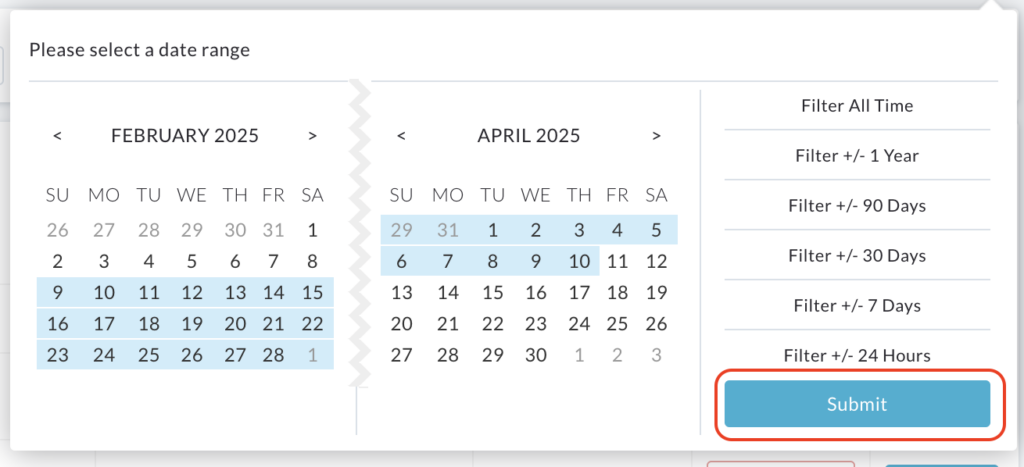Navigate forward from April 2025 calendar

click(656, 136)
